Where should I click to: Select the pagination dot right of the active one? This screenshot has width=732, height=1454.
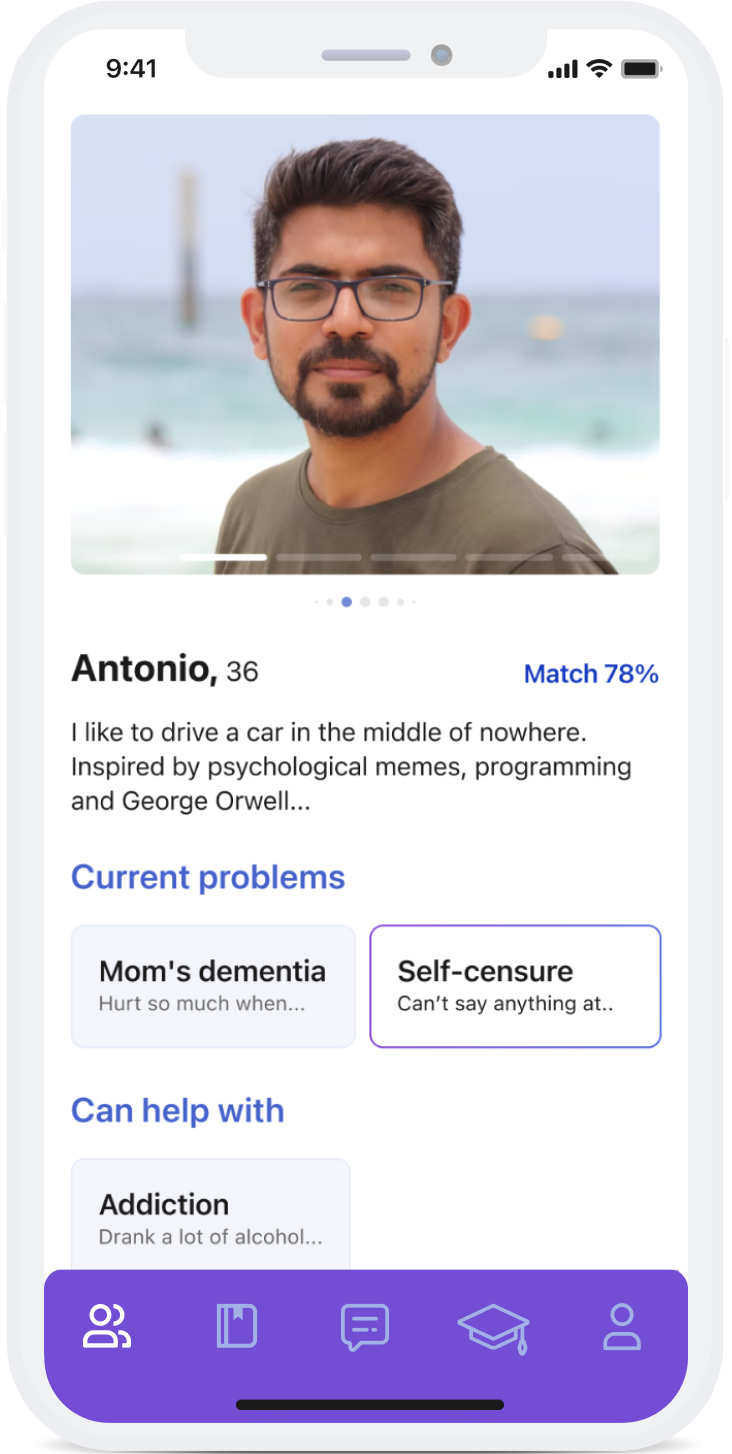pyautogui.click(x=365, y=602)
